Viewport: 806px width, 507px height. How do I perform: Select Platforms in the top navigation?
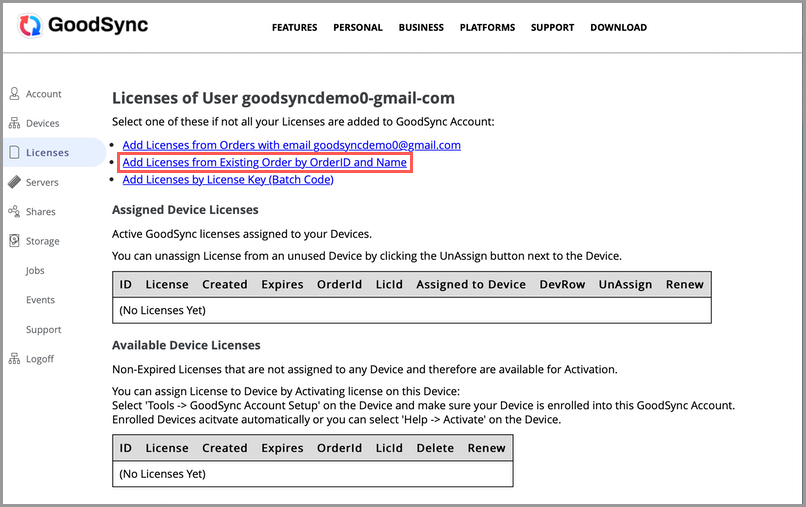tap(487, 28)
